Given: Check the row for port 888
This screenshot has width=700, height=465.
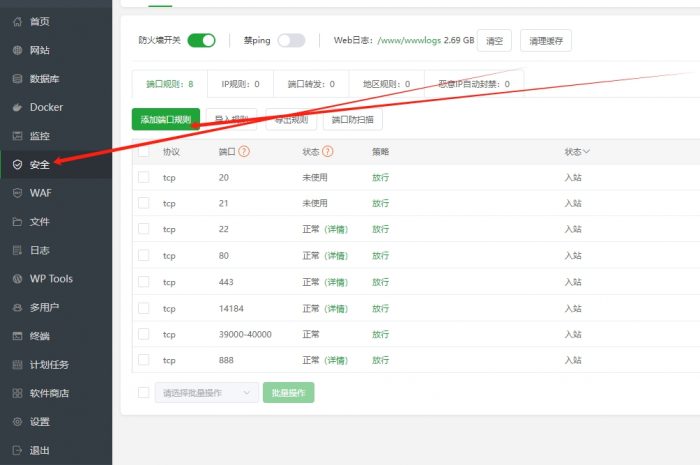Looking at the screenshot, I should click(144, 360).
